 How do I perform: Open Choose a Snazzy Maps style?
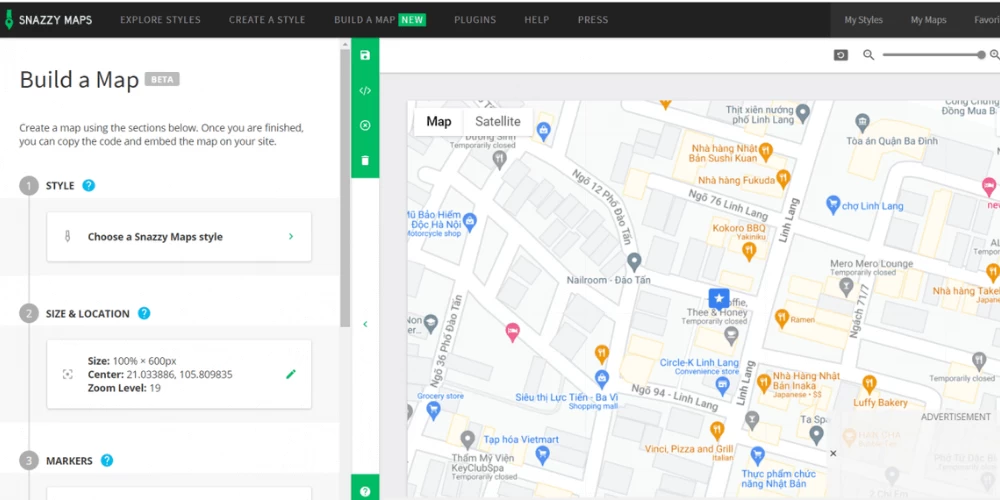coord(179,237)
